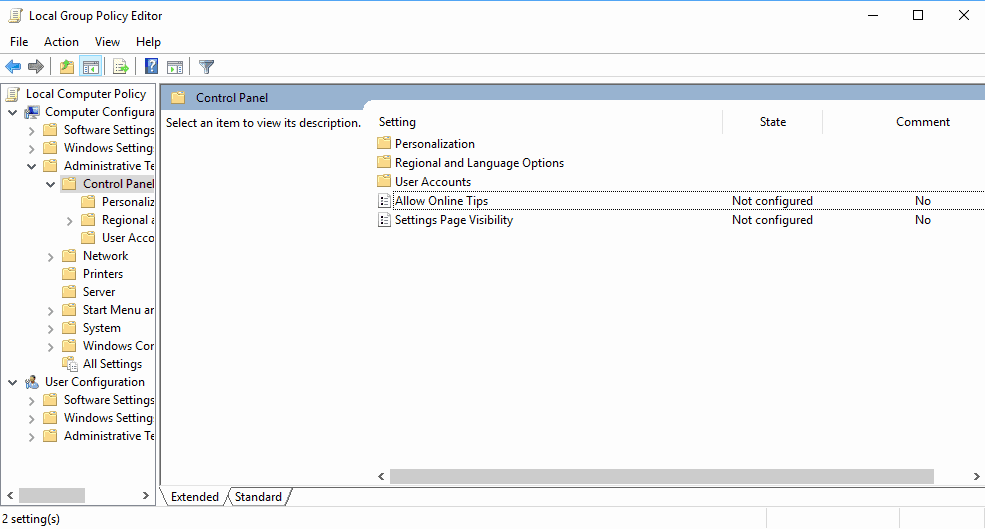The width and height of the screenshot is (985, 529).
Task: Click the Control Panel header in details pane
Action: pos(232,98)
